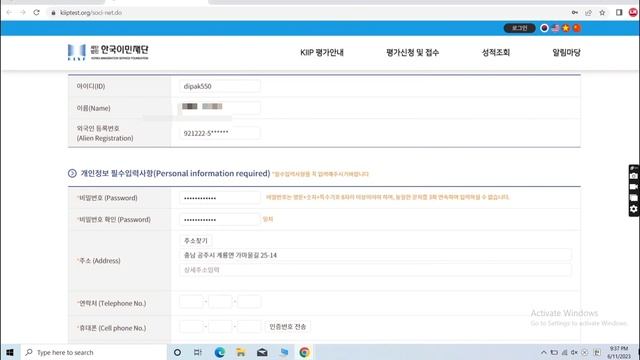Open the folder icon on side toolbar
The height and width of the screenshot is (360, 640).
633,198
